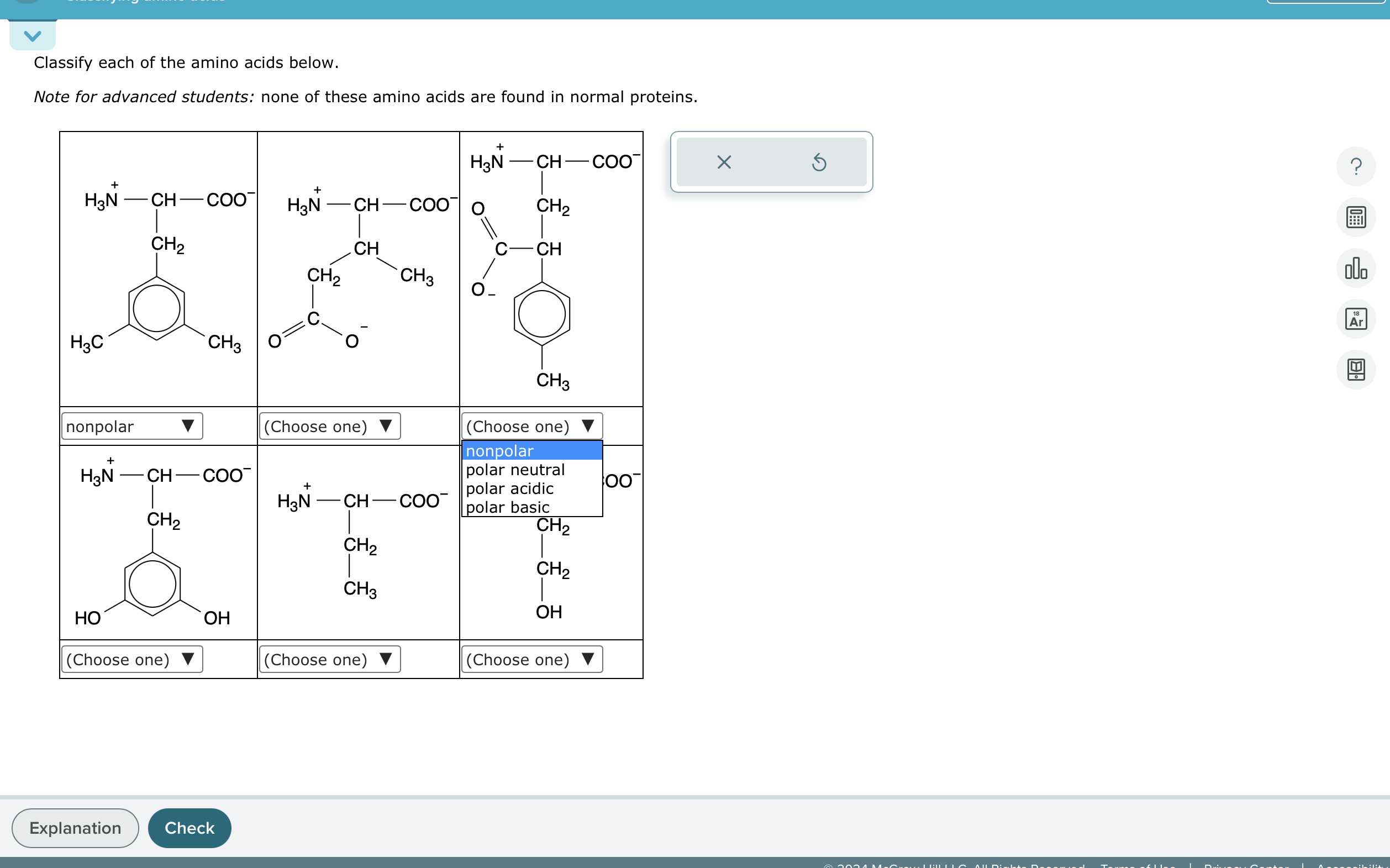Viewport: 1390px width, 868px height.
Task: Choose polar basic in the open dropdown
Action: (x=508, y=507)
